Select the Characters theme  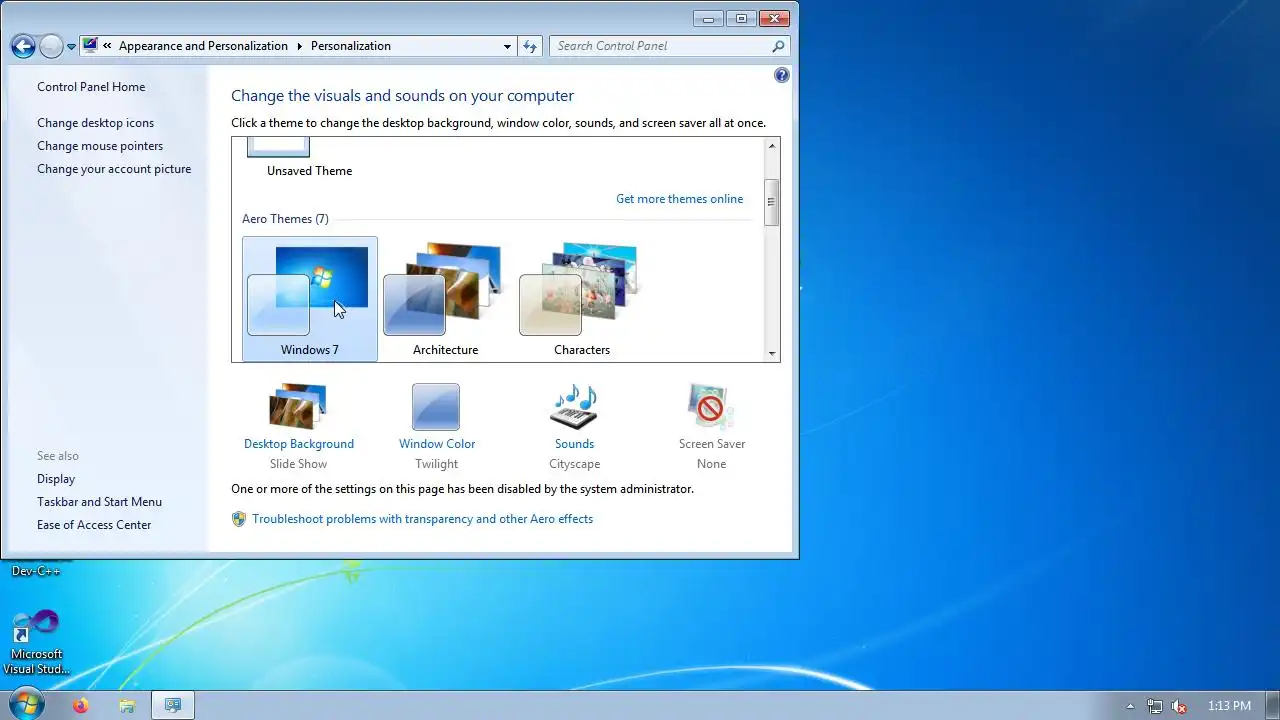click(582, 298)
